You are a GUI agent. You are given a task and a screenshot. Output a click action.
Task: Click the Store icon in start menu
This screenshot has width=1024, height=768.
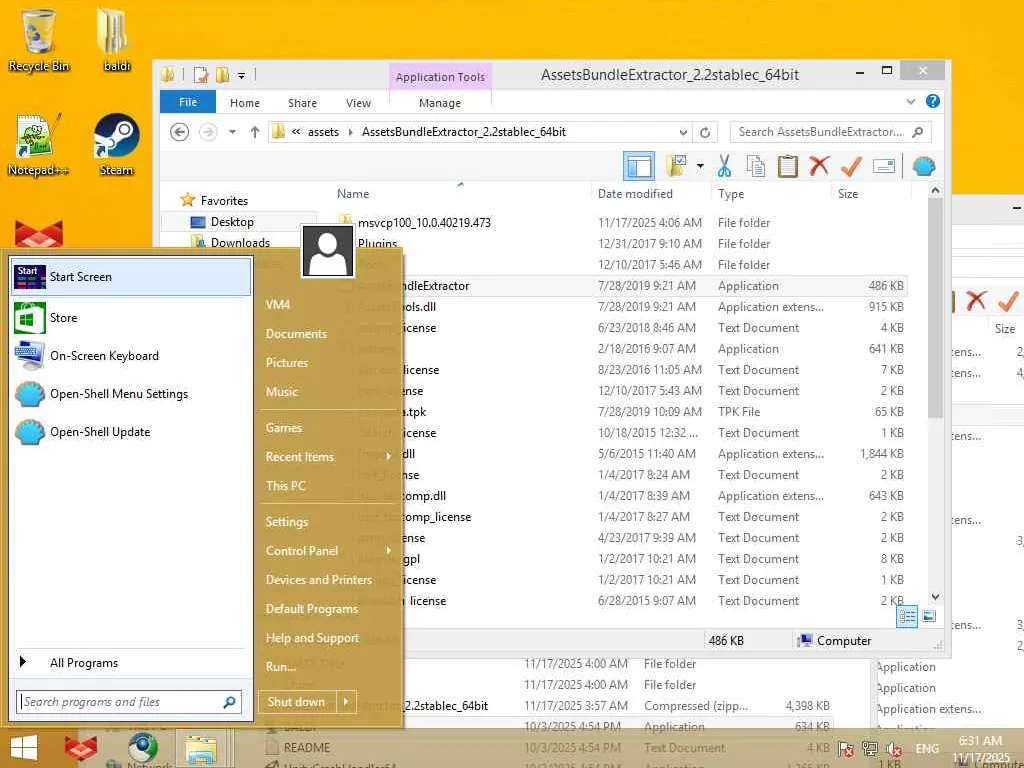click(x=29, y=318)
